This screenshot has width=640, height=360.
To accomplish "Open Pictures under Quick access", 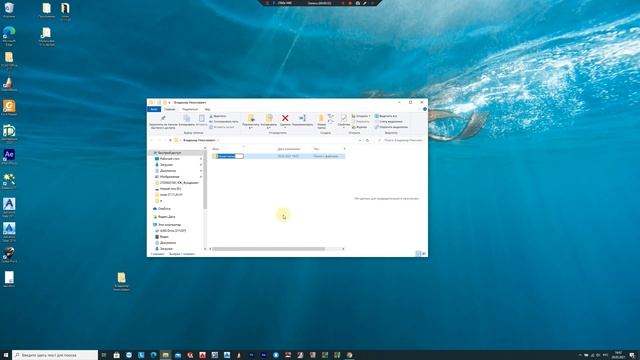I will pos(169,177).
